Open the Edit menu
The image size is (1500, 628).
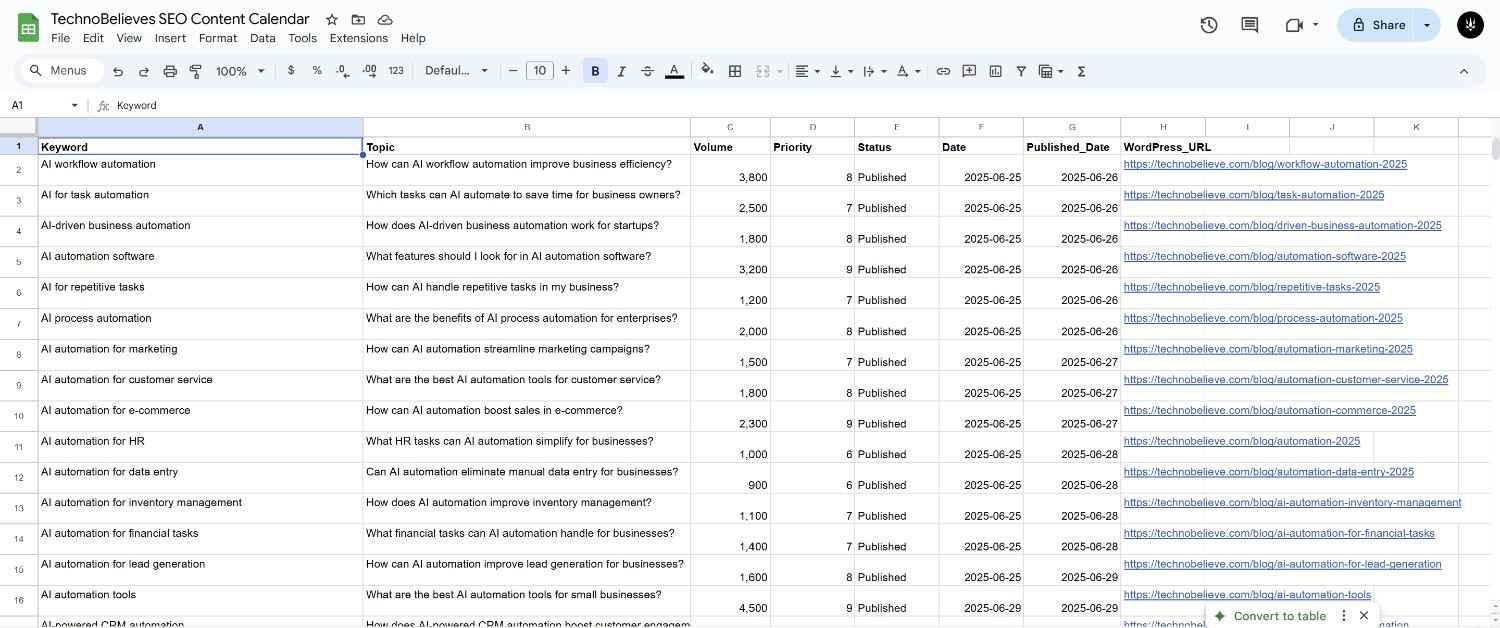click(x=93, y=38)
